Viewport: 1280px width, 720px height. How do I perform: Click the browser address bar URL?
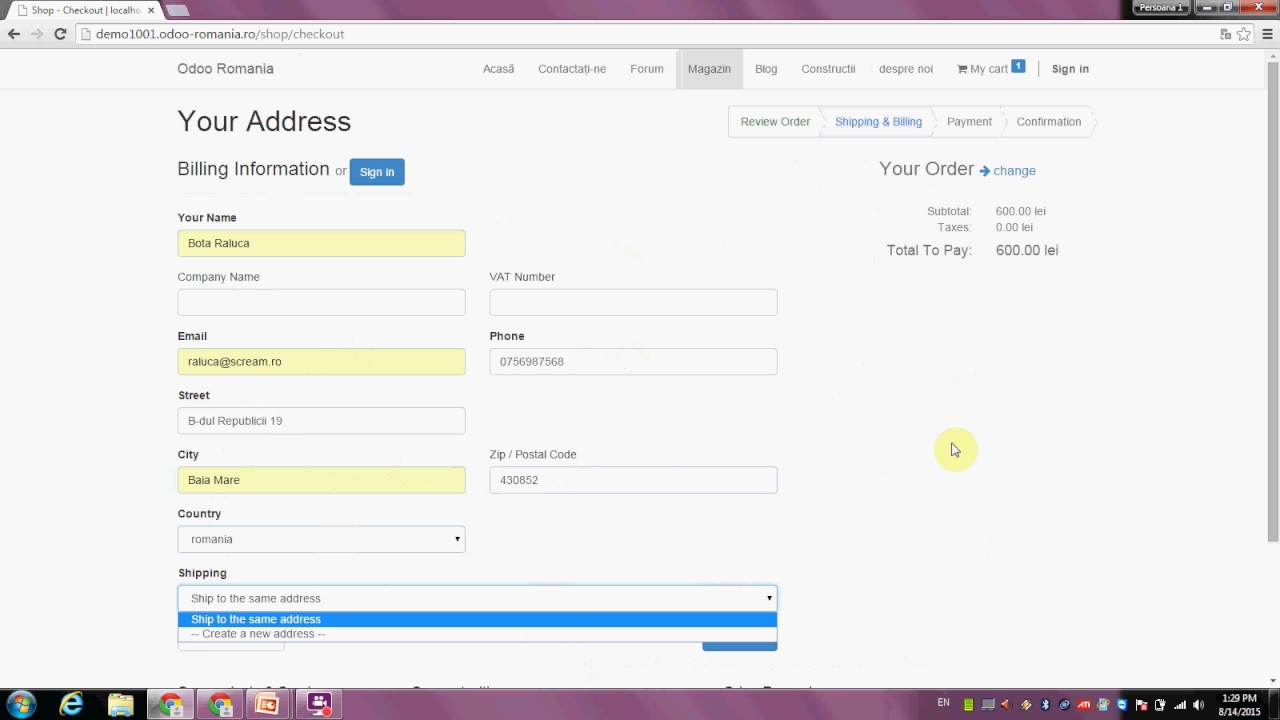(220, 34)
